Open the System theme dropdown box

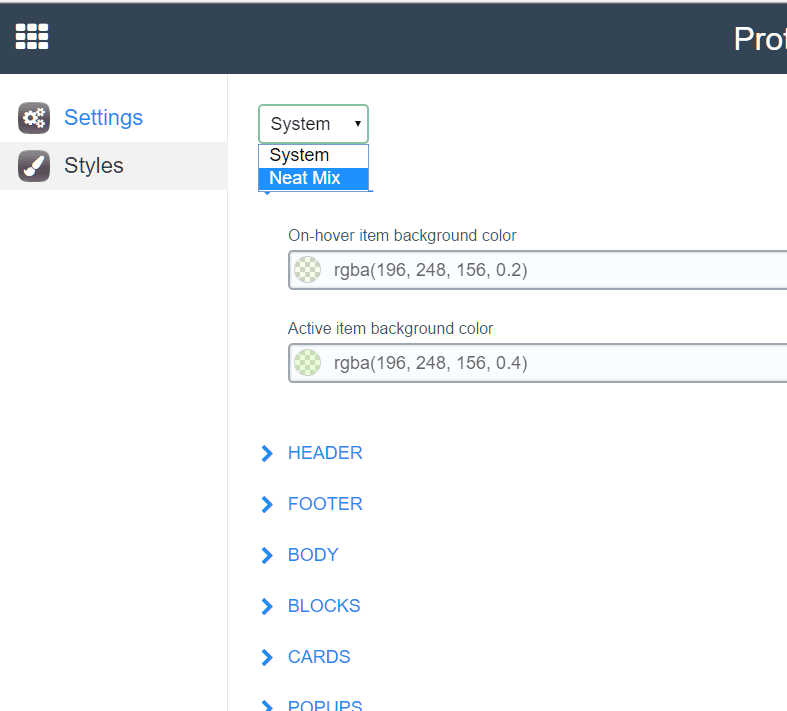click(x=313, y=124)
